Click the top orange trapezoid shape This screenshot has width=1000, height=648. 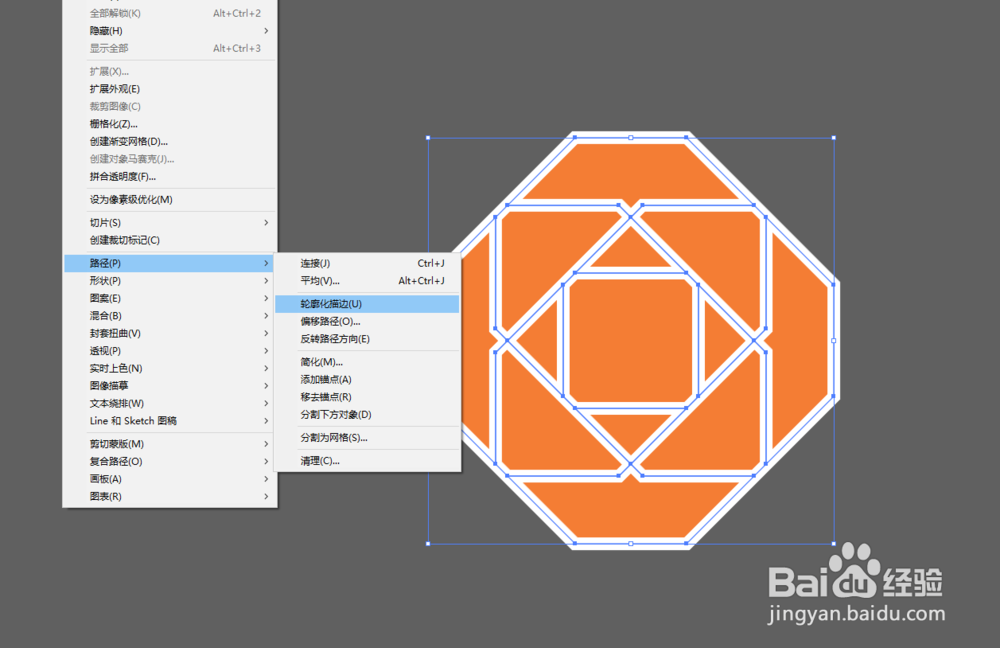pos(631,172)
